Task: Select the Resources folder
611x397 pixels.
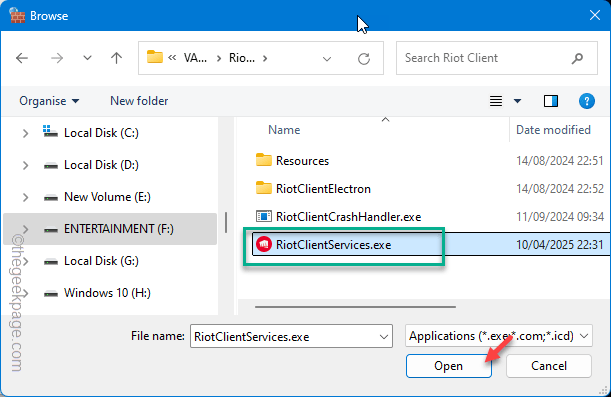Action: pos(302,161)
